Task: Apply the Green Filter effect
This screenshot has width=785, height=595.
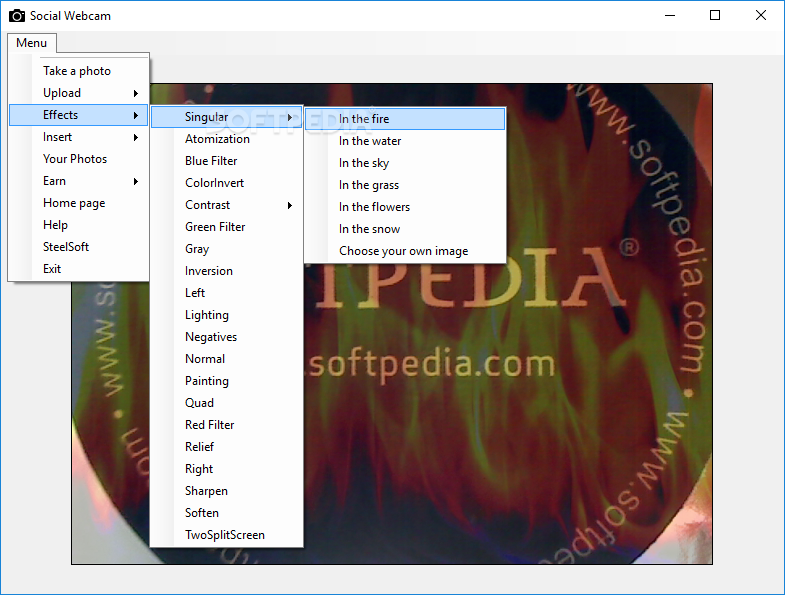Action: point(227,227)
